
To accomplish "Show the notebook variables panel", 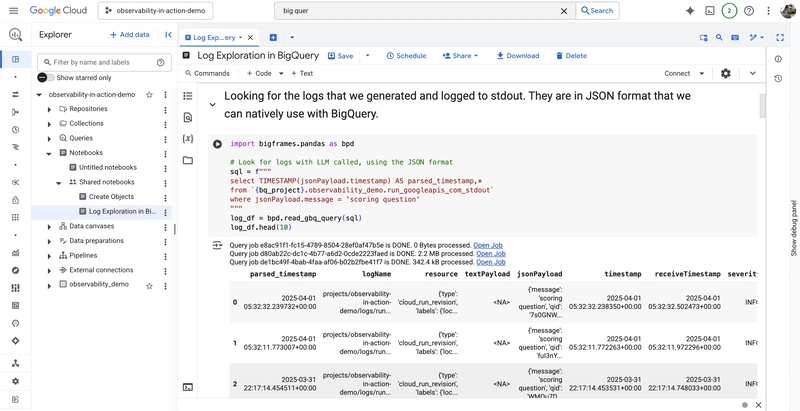I will point(188,138).
